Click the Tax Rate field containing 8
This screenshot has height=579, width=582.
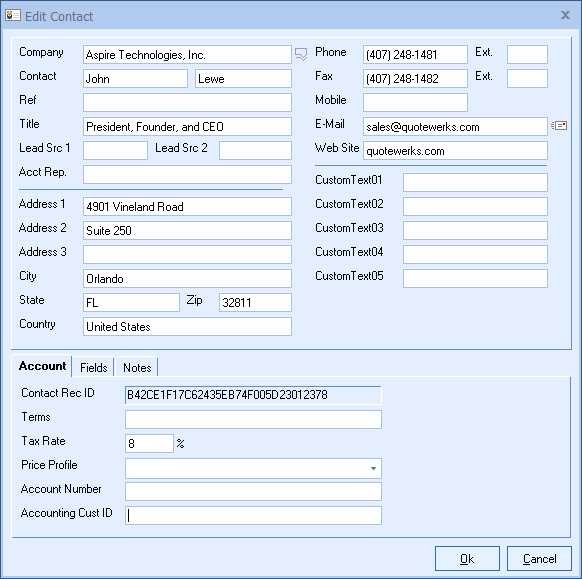149,444
